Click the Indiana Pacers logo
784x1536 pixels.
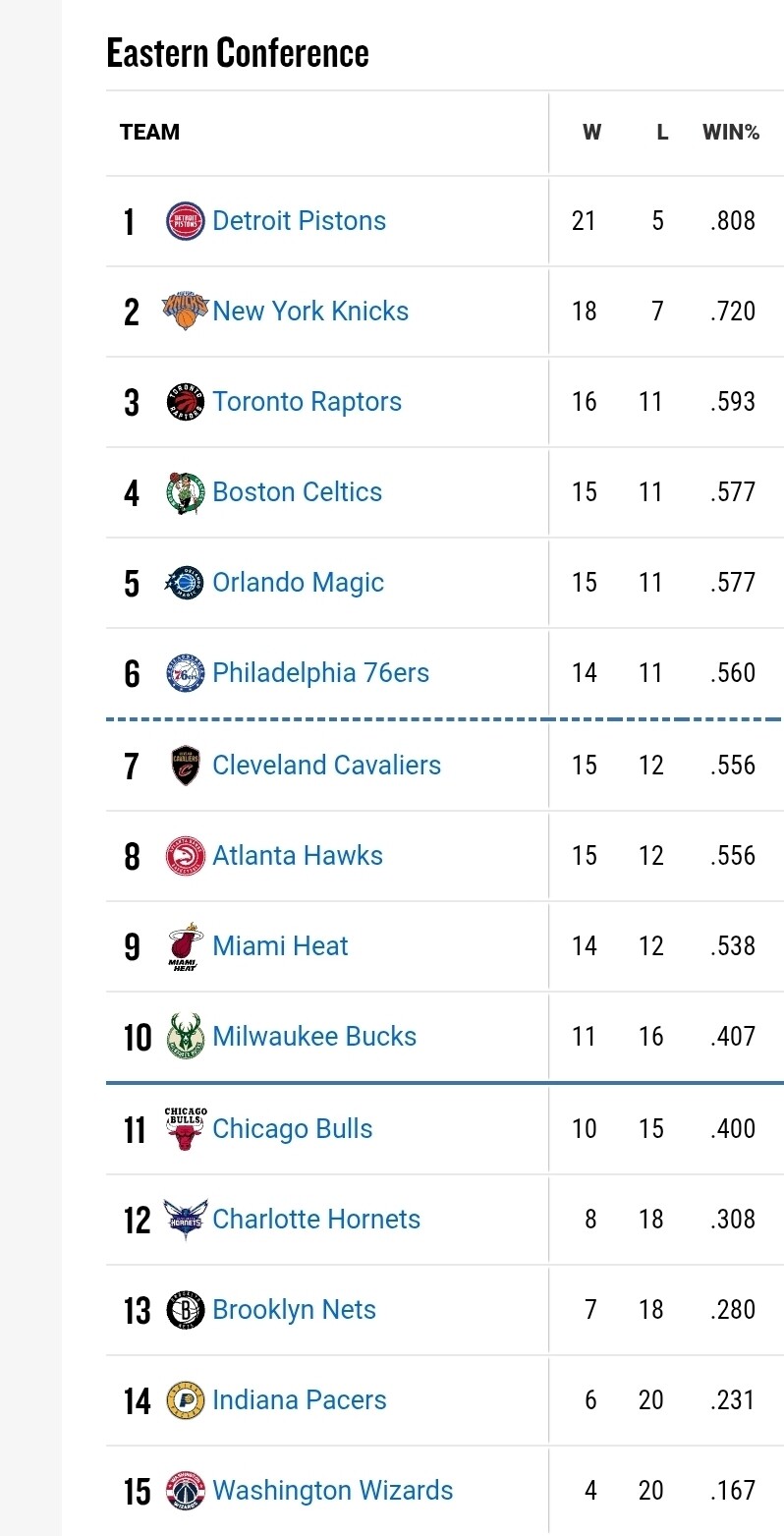(185, 1400)
